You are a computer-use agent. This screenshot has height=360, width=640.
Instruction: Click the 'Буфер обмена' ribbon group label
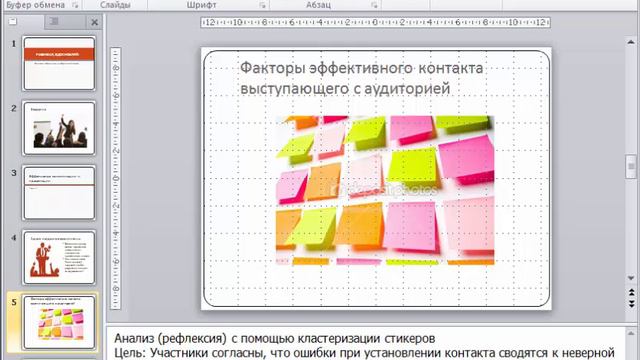pyautogui.click(x=36, y=5)
